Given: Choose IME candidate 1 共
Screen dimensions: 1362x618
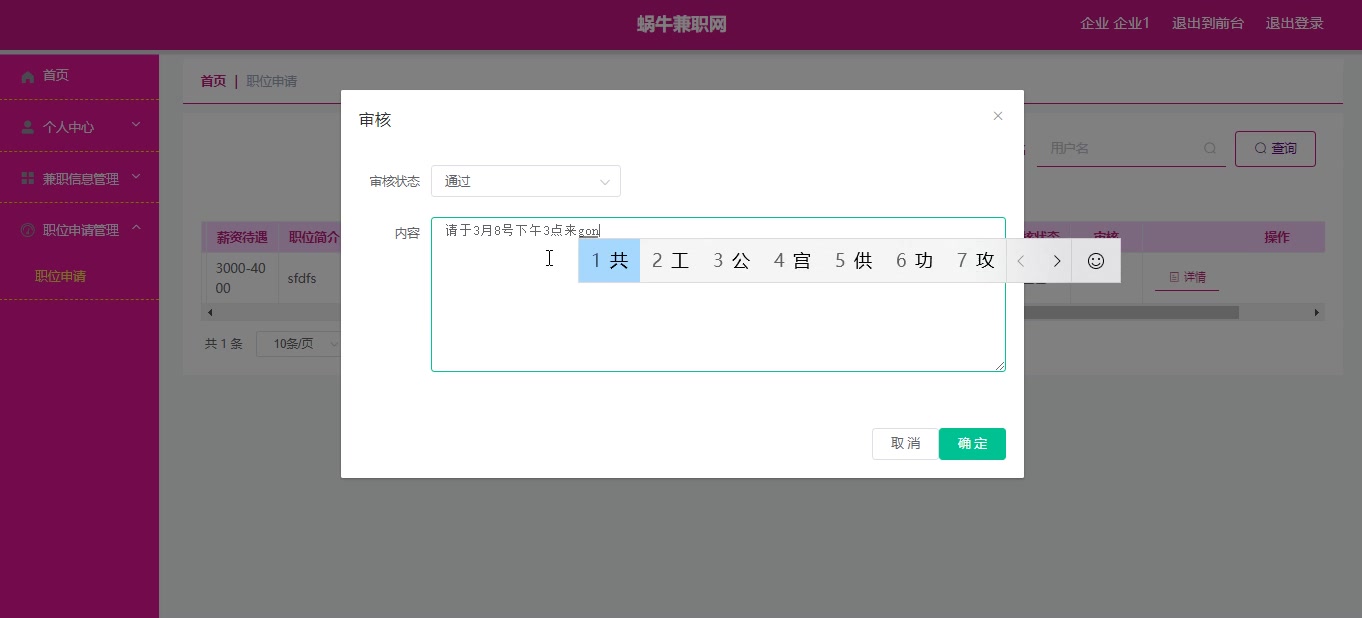Looking at the screenshot, I should coord(609,261).
